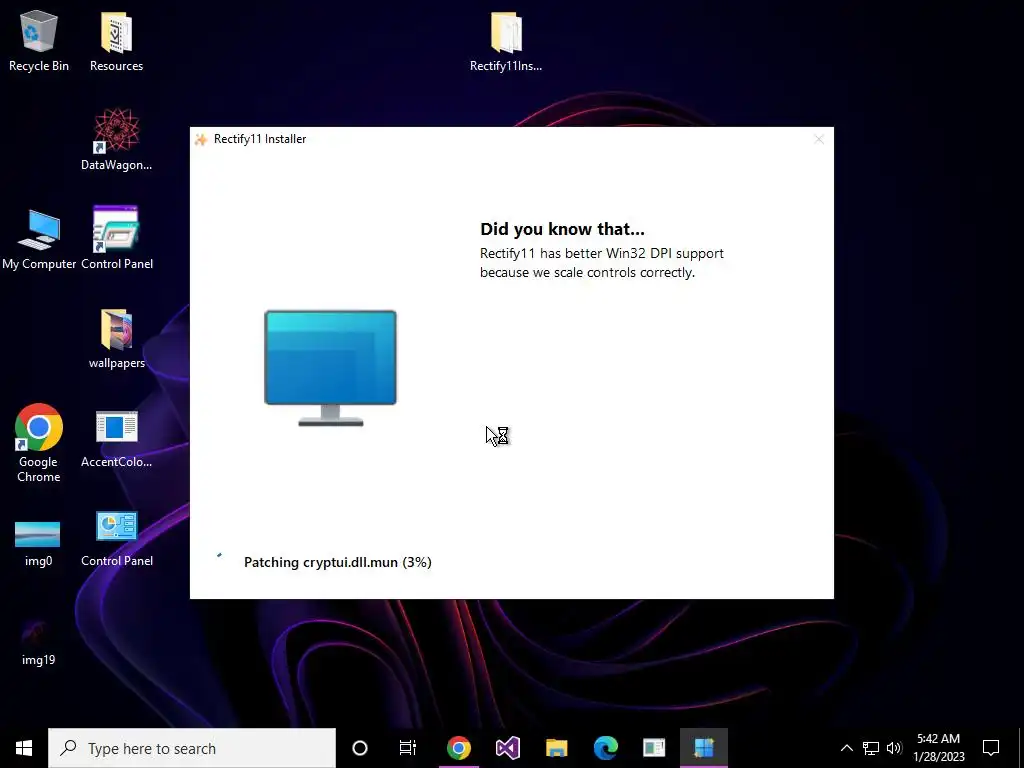Select the Rectify11Ins... folder icon
This screenshot has height=768, width=1024.
point(505,40)
